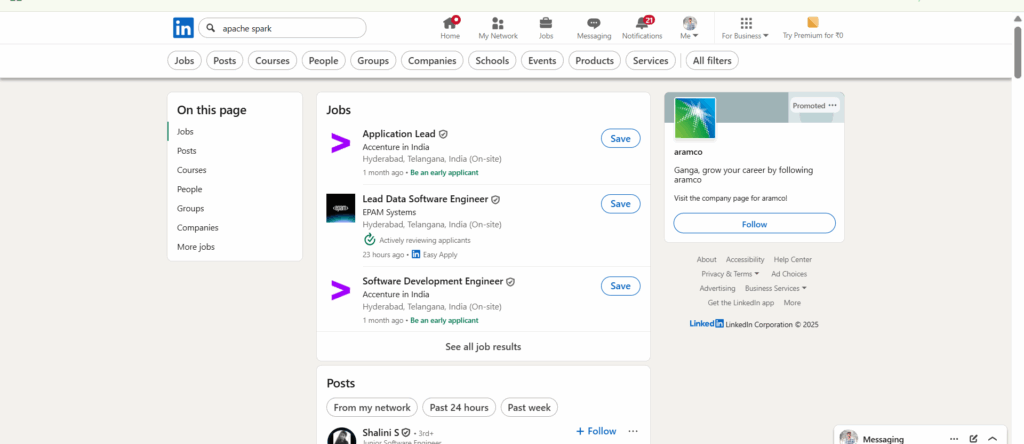
Task: Jump to People in On this page
Action: pyautogui.click(x=189, y=189)
